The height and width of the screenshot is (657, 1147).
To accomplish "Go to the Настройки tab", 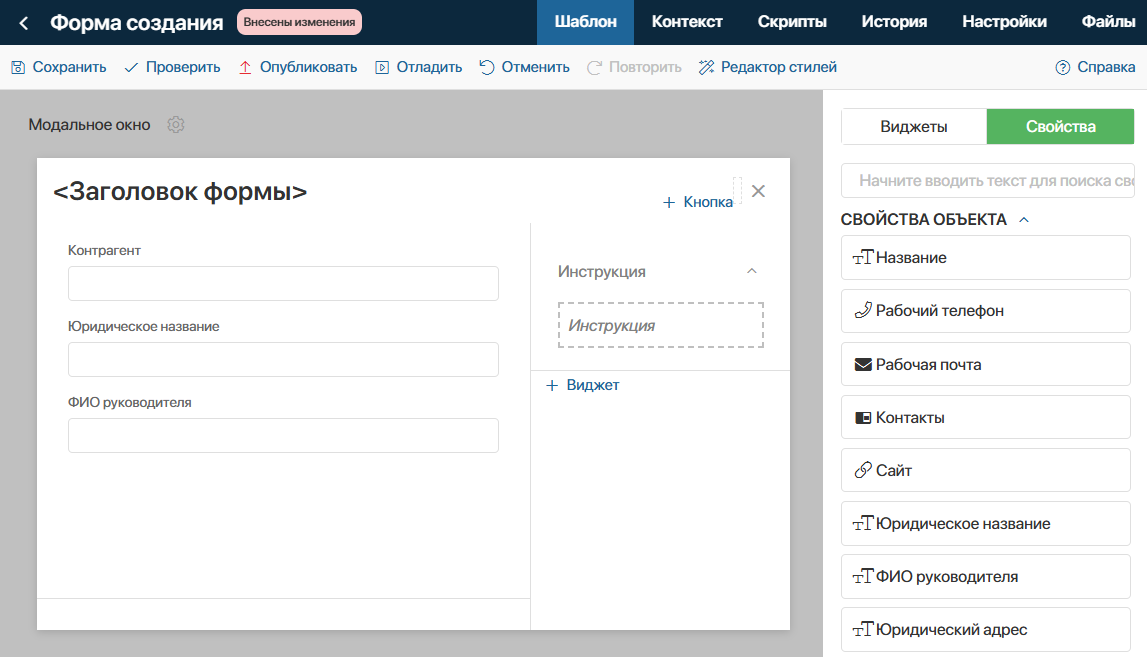I will click(1004, 23).
